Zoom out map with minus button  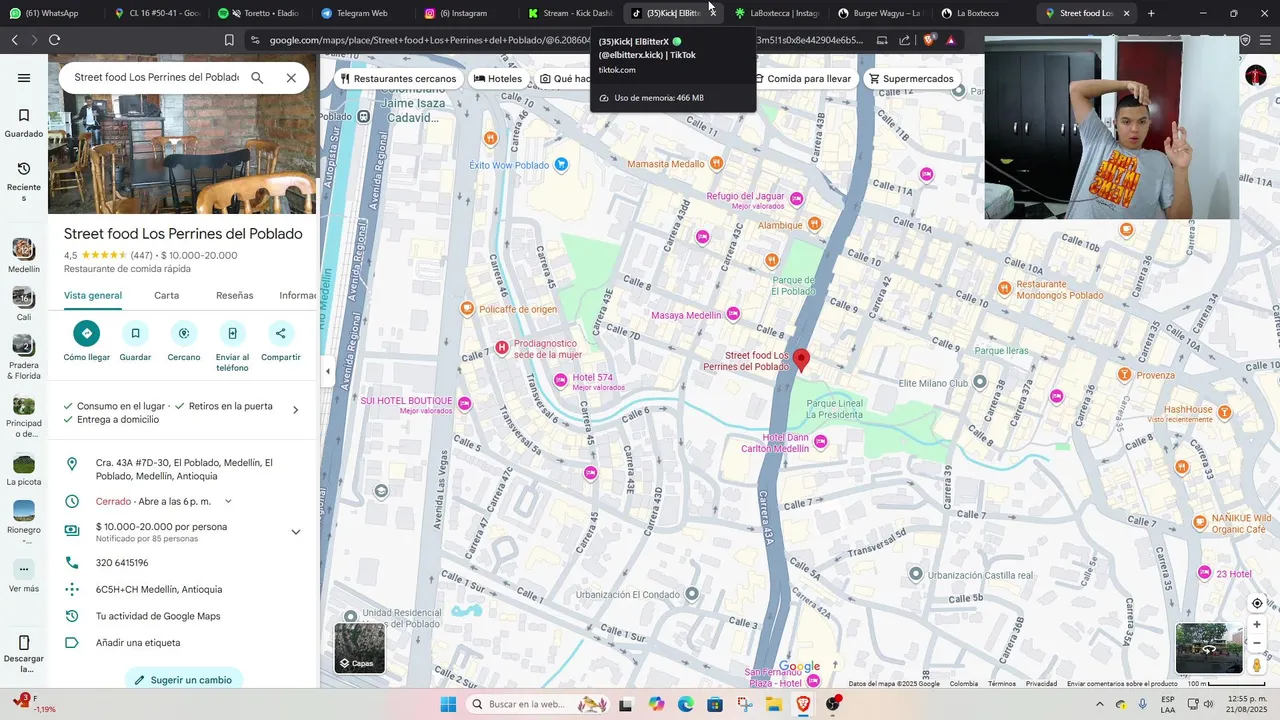[x=1257, y=643]
